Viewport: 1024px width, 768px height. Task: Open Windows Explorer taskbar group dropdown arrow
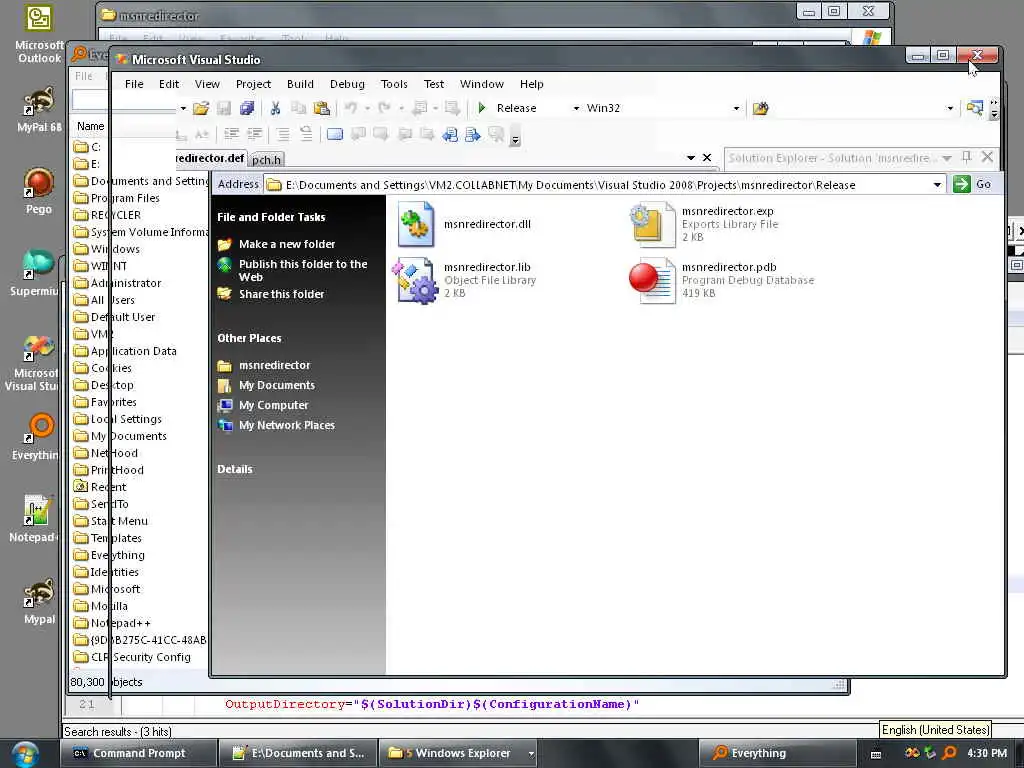coord(531,754)
